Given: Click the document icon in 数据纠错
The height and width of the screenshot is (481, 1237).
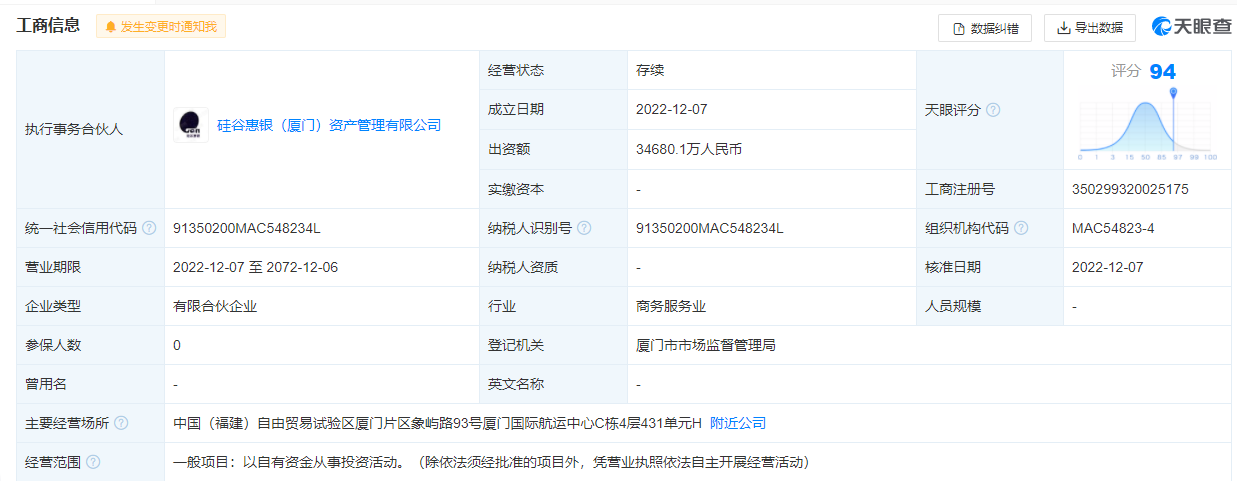Looking at the screenshot, I should [959, 28].
